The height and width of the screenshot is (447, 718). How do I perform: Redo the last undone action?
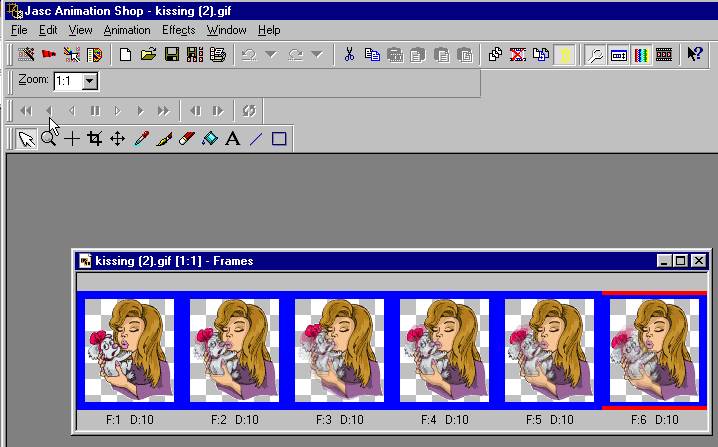click(x=295, y=55)
